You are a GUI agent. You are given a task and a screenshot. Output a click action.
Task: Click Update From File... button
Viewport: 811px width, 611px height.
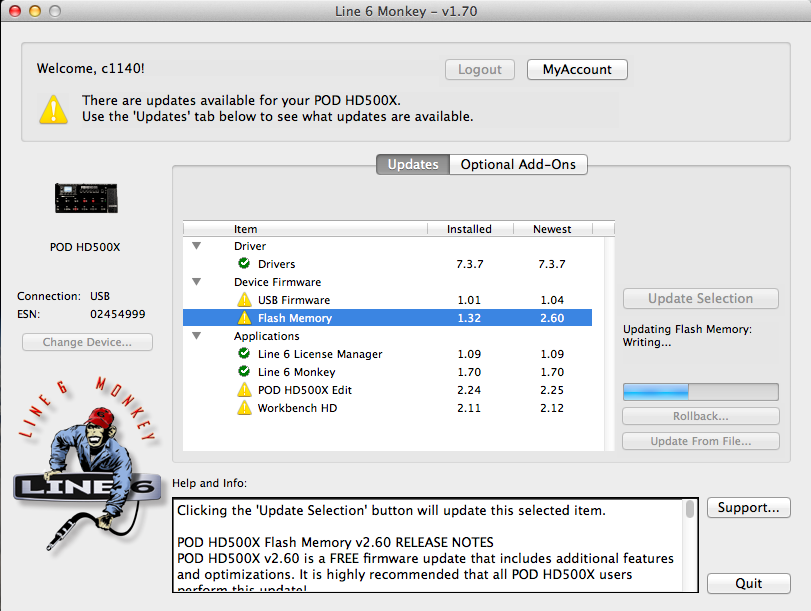(x=700, y=441)
